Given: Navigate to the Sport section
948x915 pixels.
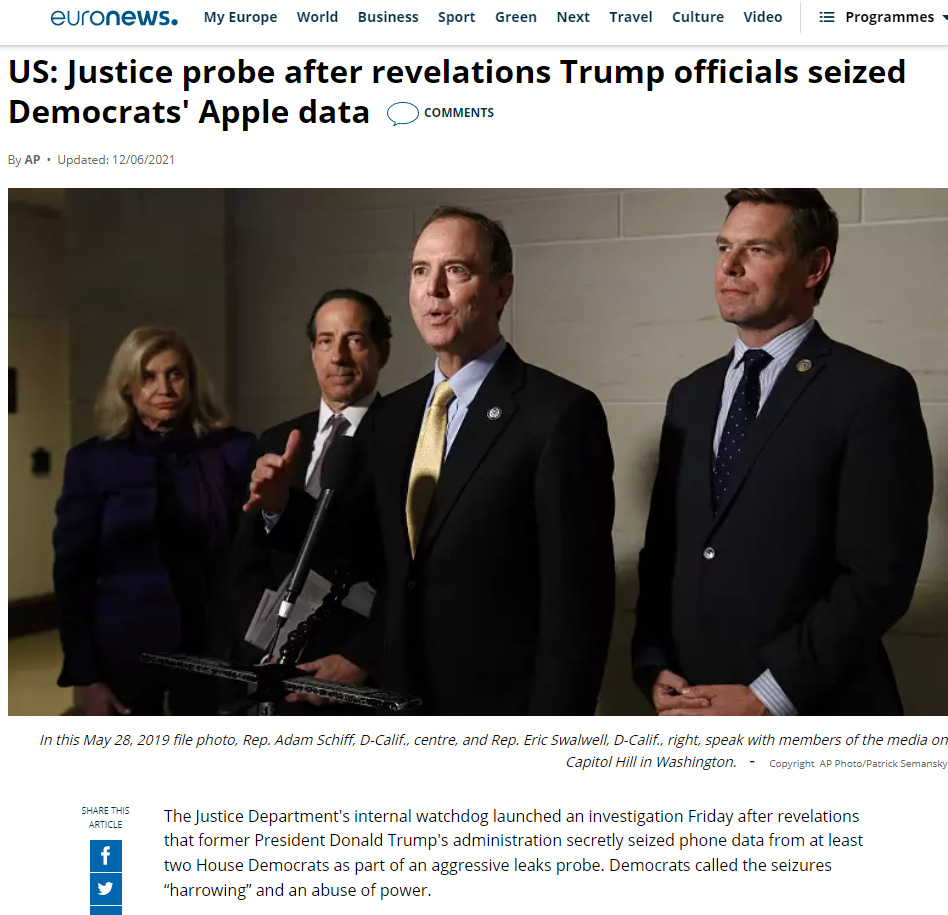Looking at the screenshot, I should [x=456, y=17].
